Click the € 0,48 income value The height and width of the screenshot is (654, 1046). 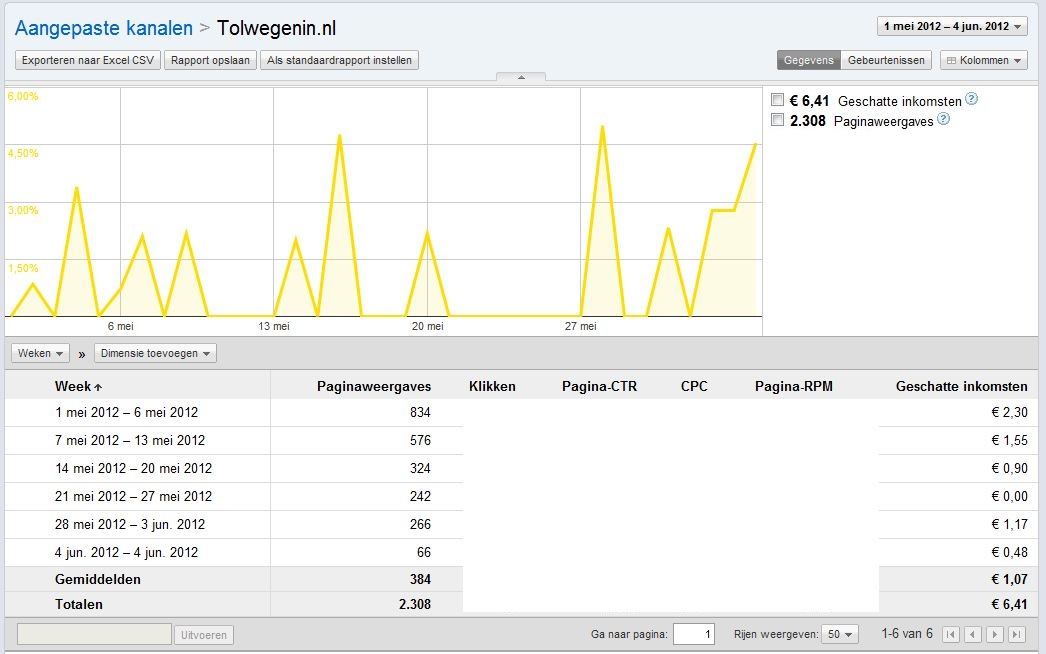click(x=1009, y=553)
